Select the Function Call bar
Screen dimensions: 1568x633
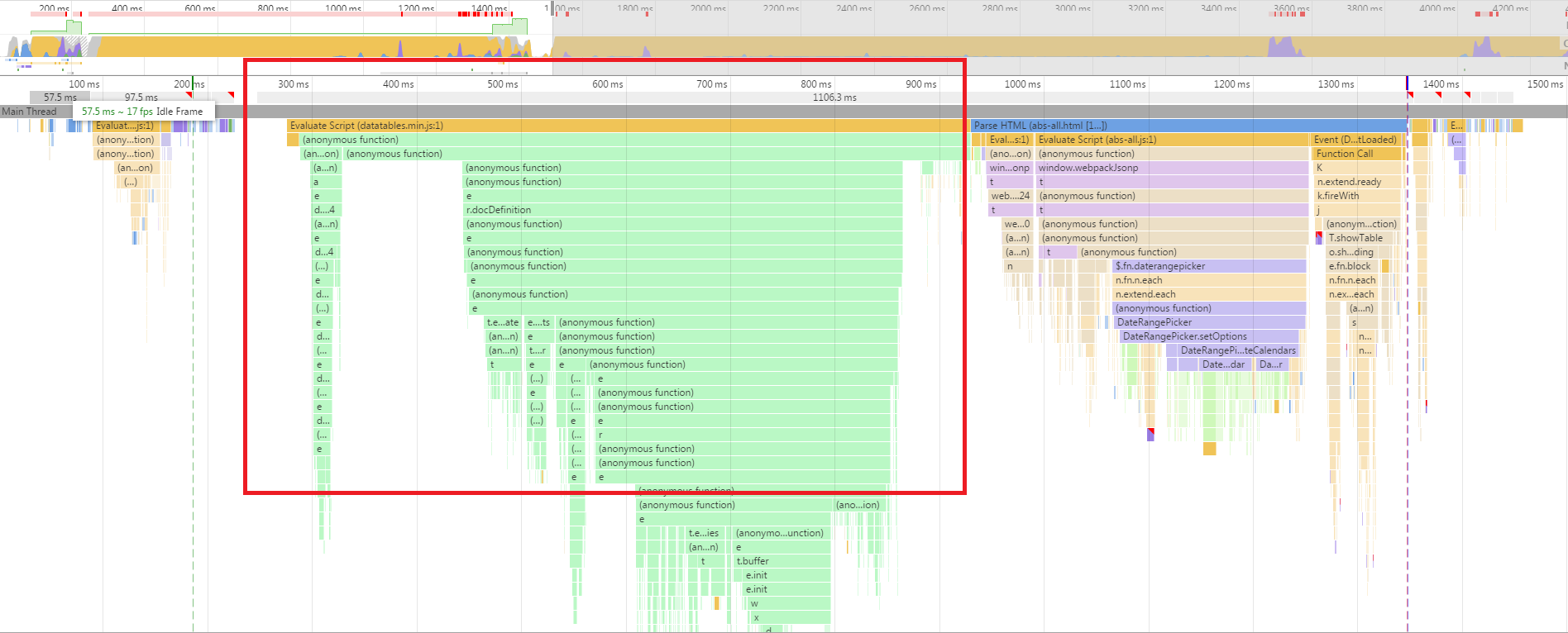click(1358, 154)
